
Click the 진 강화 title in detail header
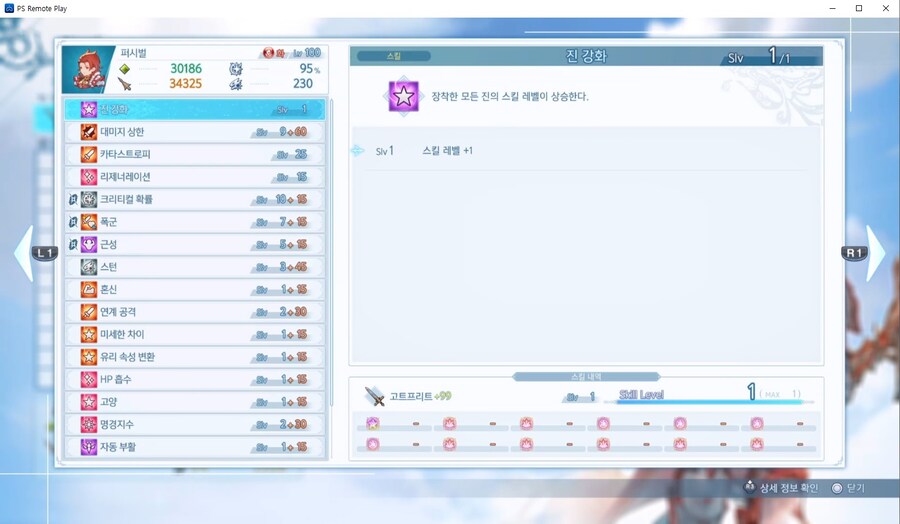[586, 56]
